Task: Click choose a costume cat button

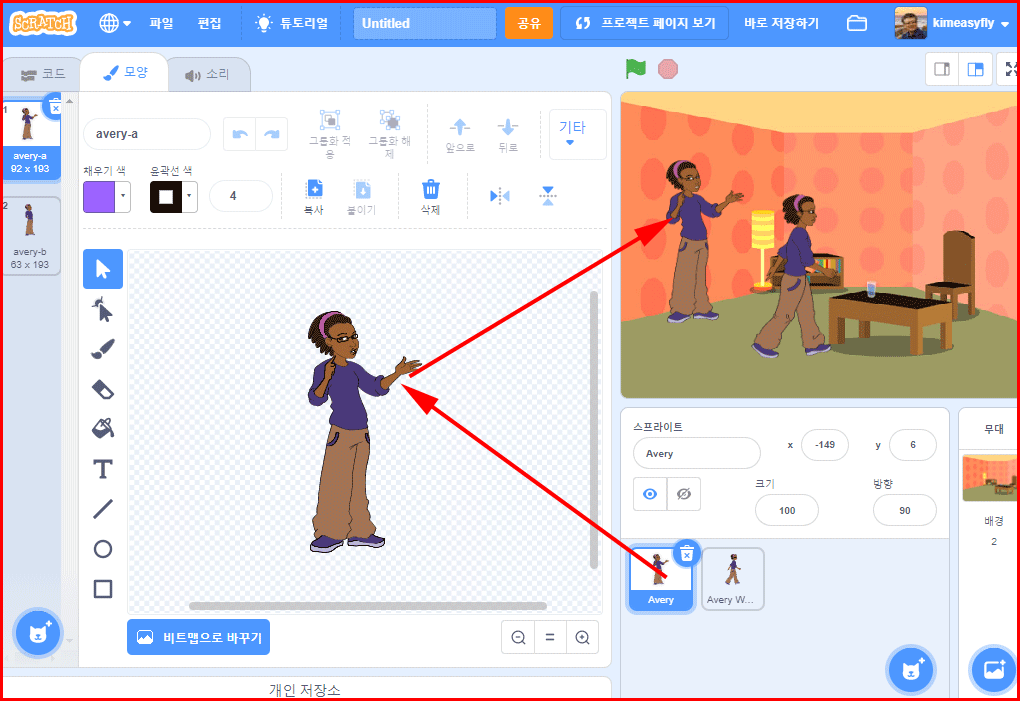Action: click(x=38, y=633)
